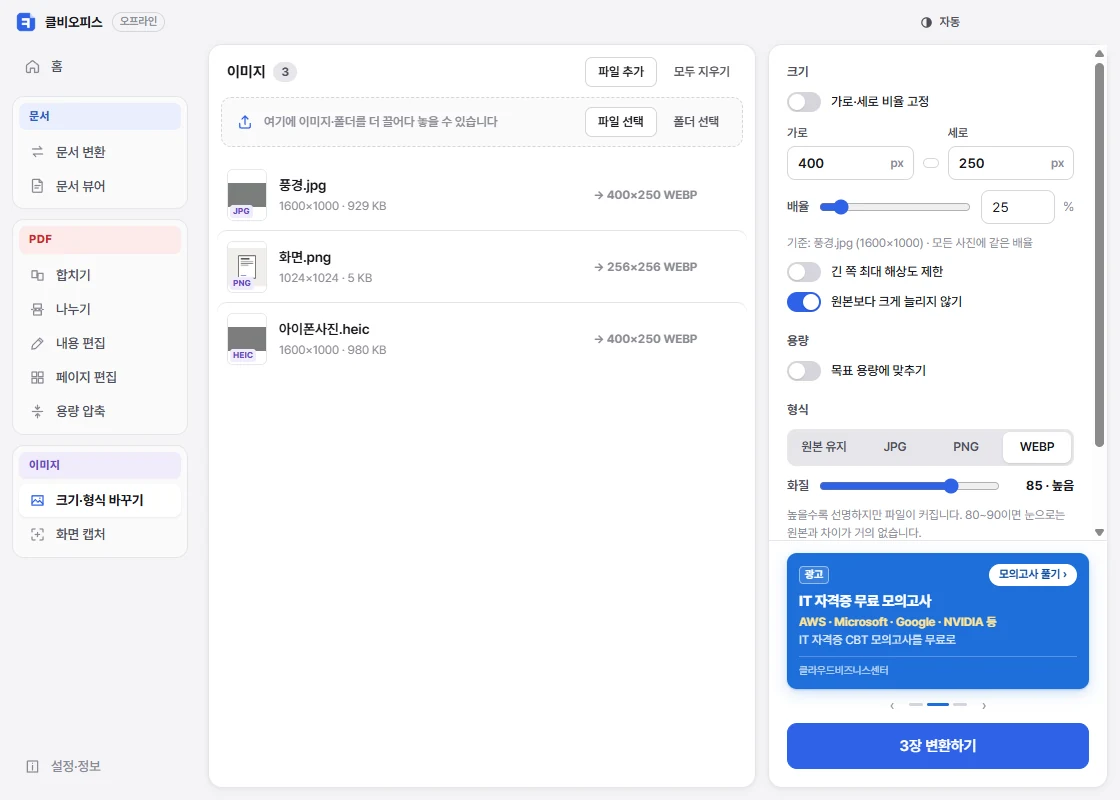Select PNG format option
Image resolution: width=1120 pixels, height=800 pixels.
pos(966,446)
